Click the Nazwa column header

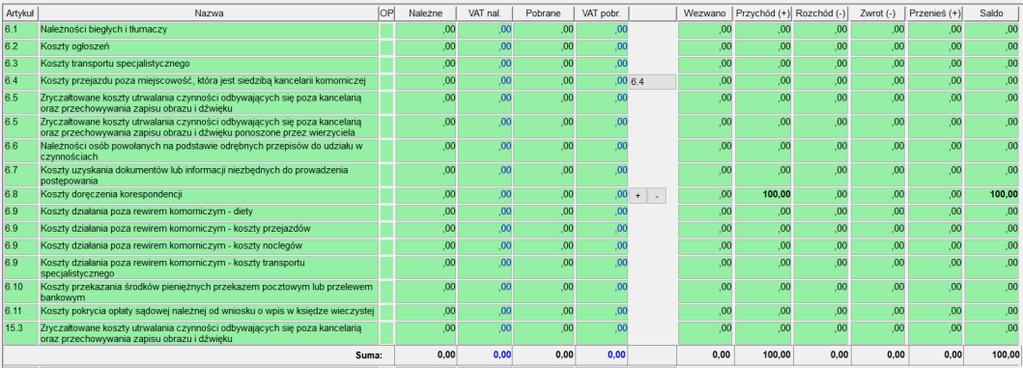[208, 13]
